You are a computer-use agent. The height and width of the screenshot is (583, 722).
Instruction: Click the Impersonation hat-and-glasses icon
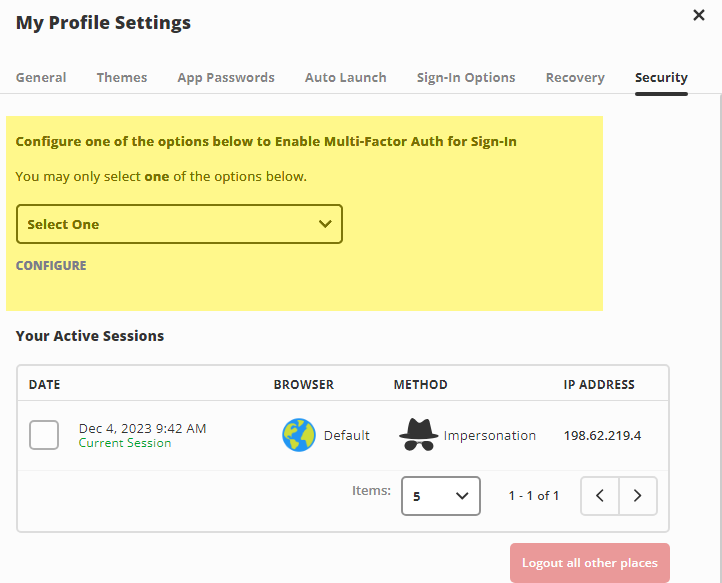pyautogui.click(x=418, y=435)
